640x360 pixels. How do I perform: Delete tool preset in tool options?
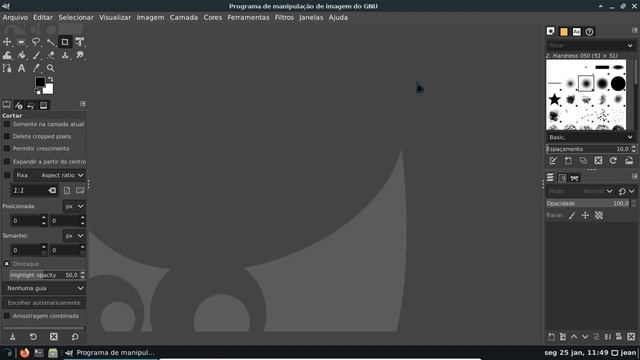(x=54, y=337)
